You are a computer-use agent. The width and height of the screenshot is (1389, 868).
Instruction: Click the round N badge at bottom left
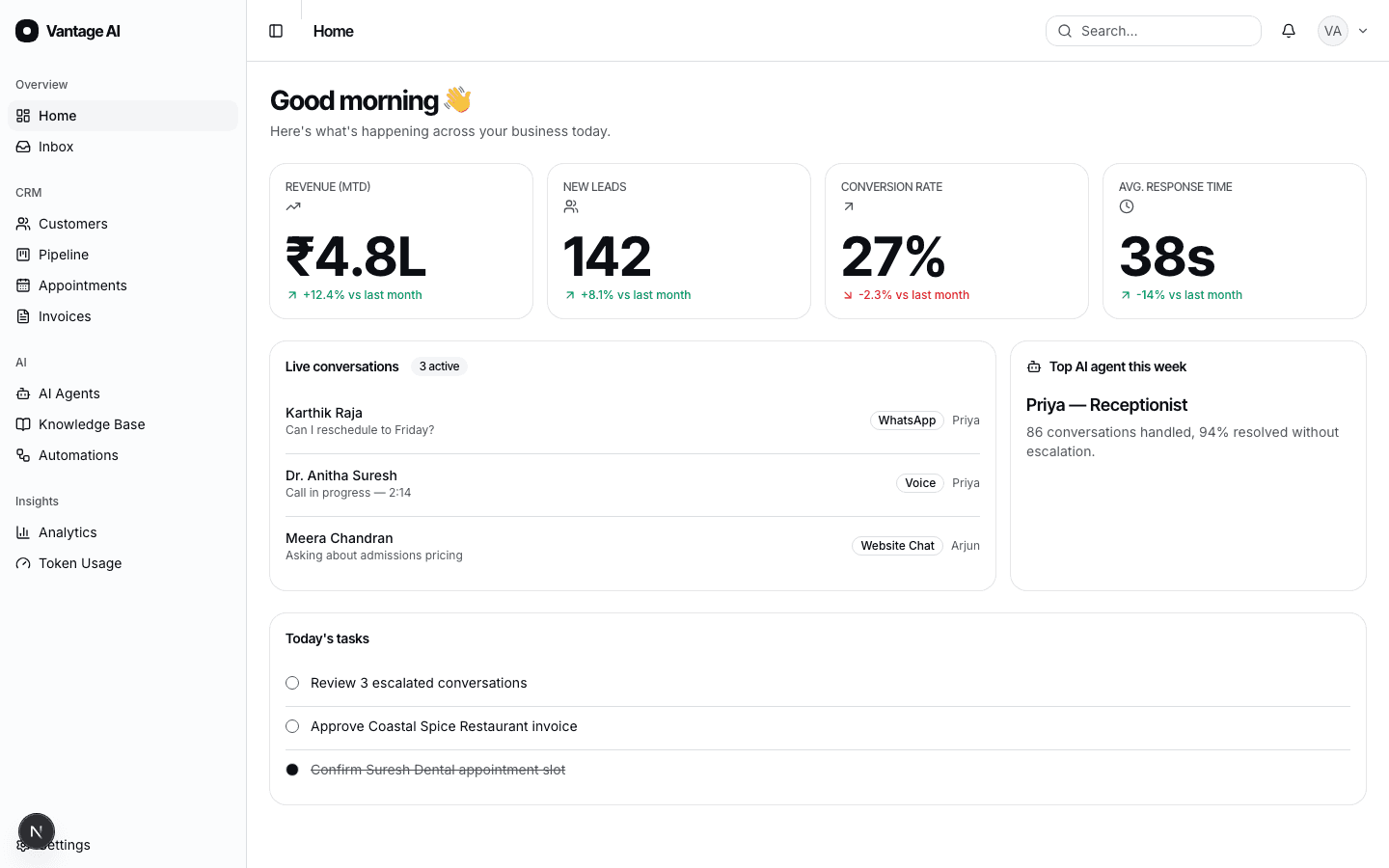click(37, 831)
